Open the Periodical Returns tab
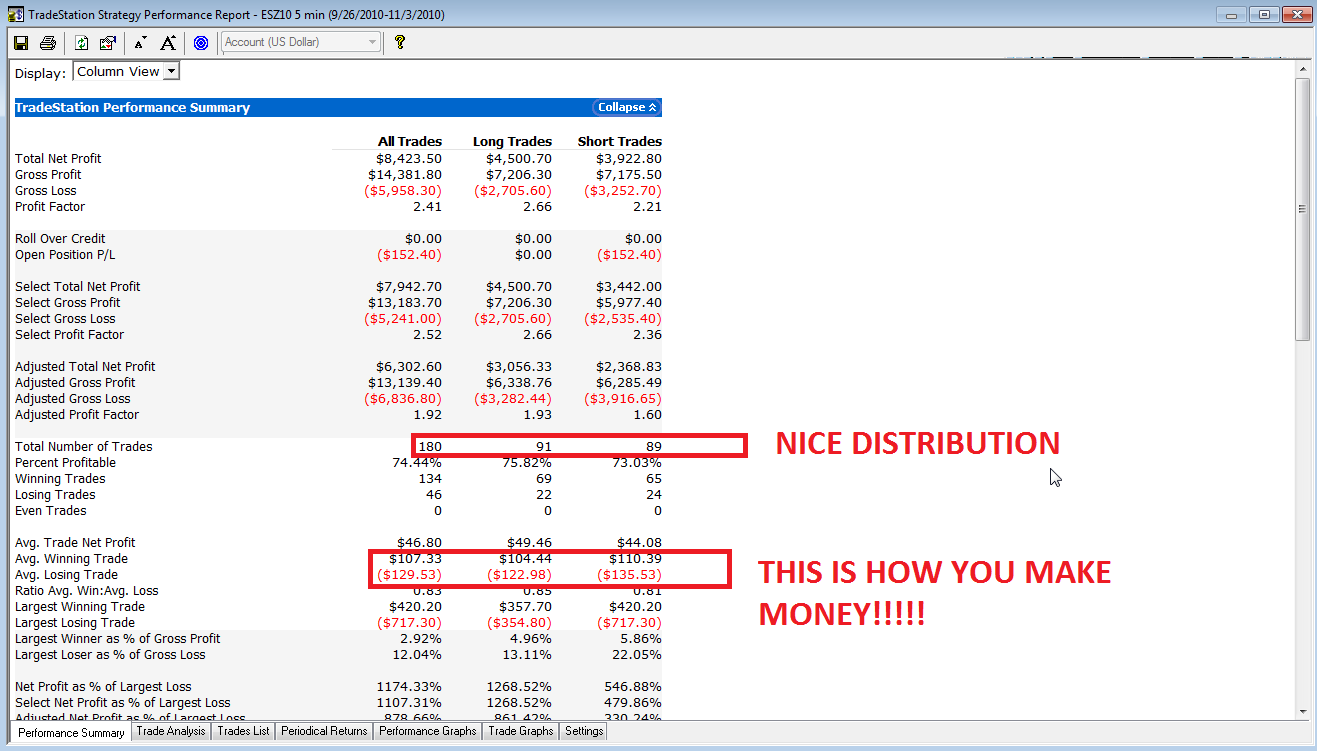This screenshot has width=1317, height=751. [324, 731]
